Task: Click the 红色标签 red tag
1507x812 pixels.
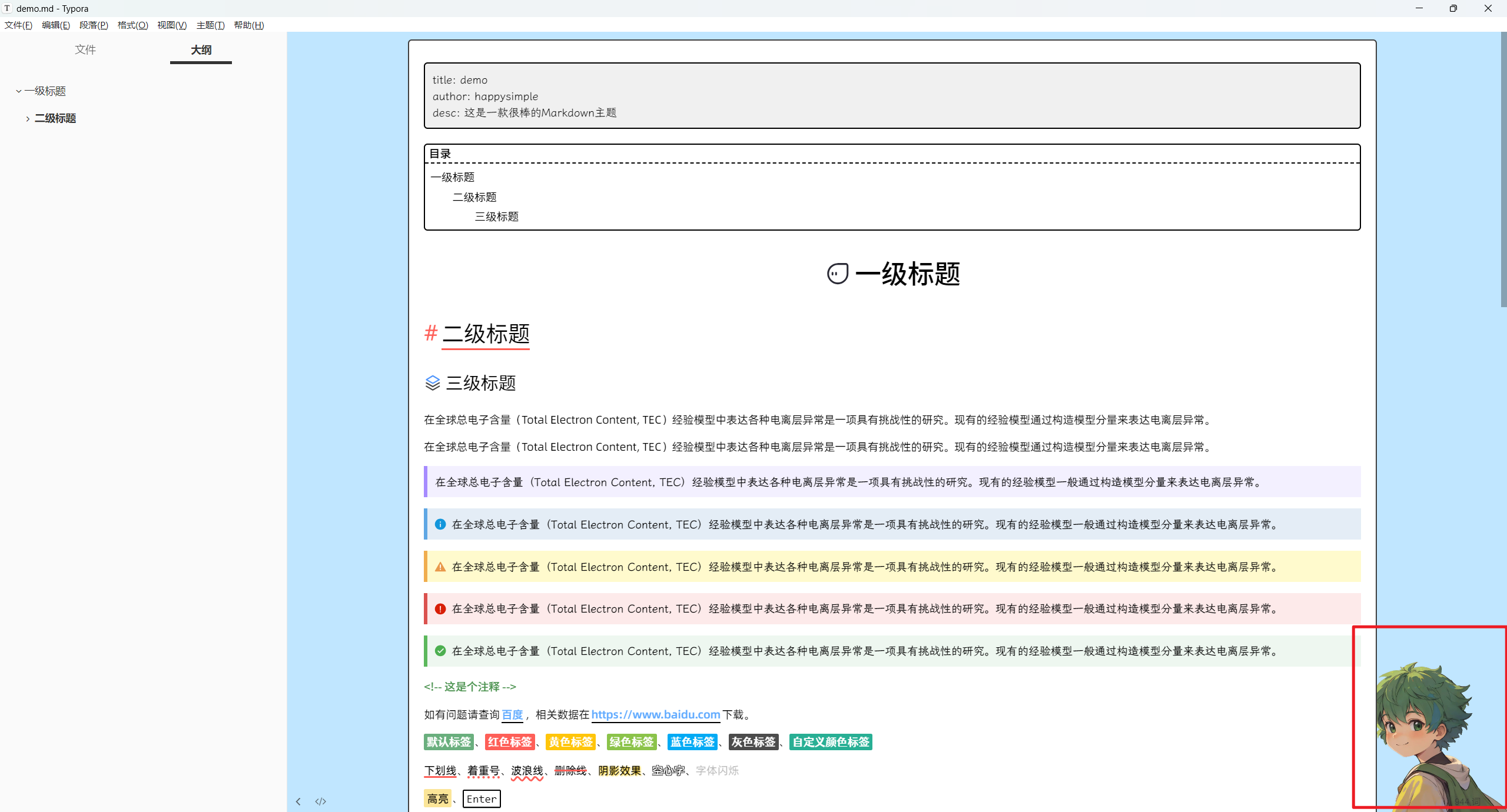Action: point(510,742)
